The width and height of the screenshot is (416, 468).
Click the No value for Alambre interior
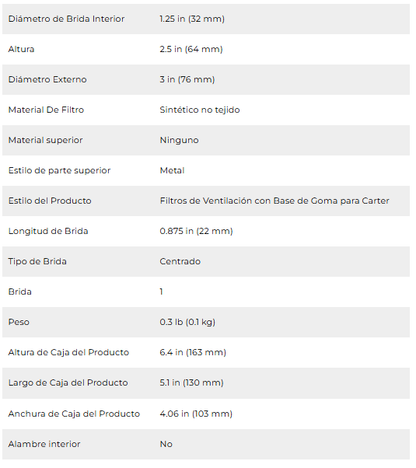pyautogui.click(x=166, y=444)
